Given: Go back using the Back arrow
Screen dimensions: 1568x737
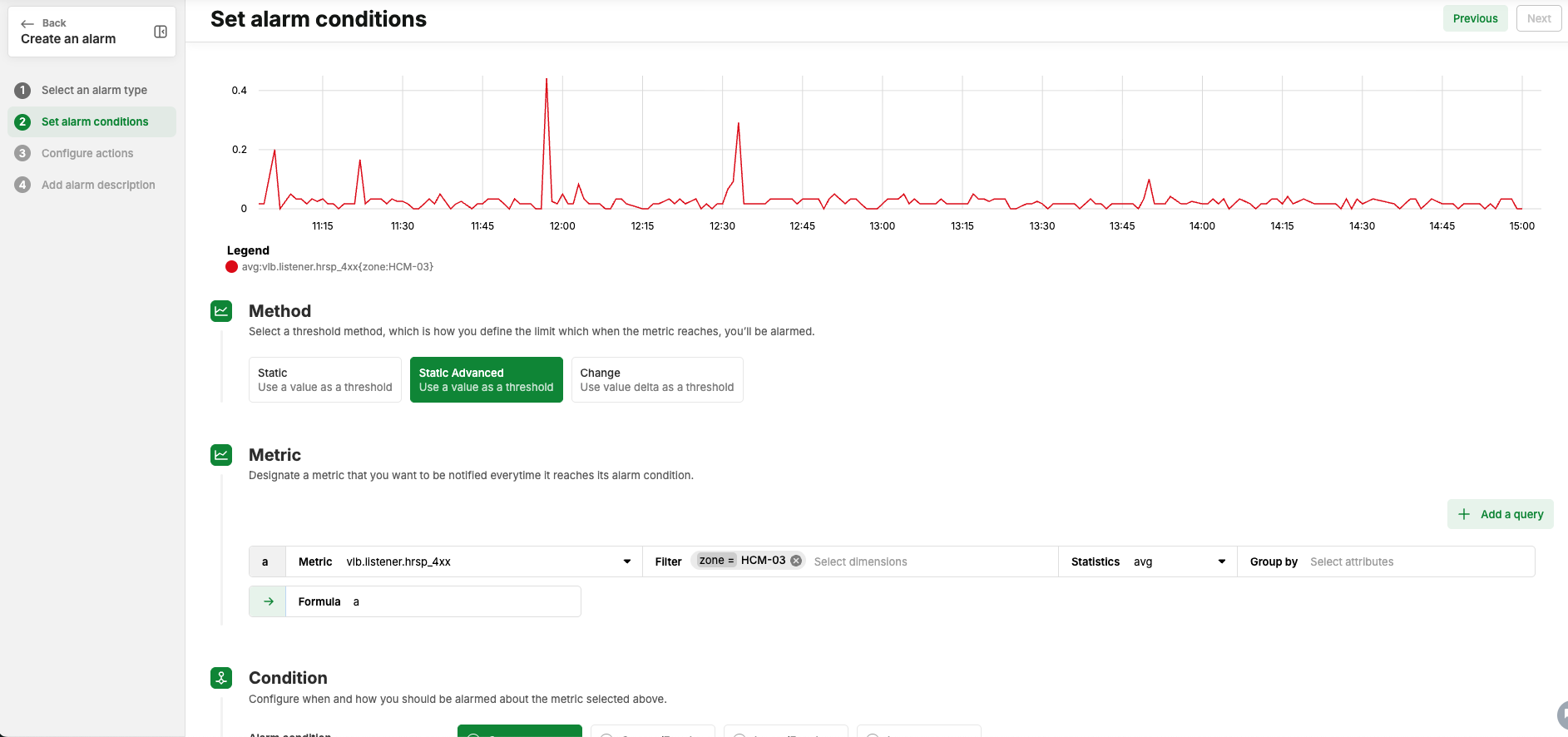Looking at the screenshot, I should pos(27,23).
